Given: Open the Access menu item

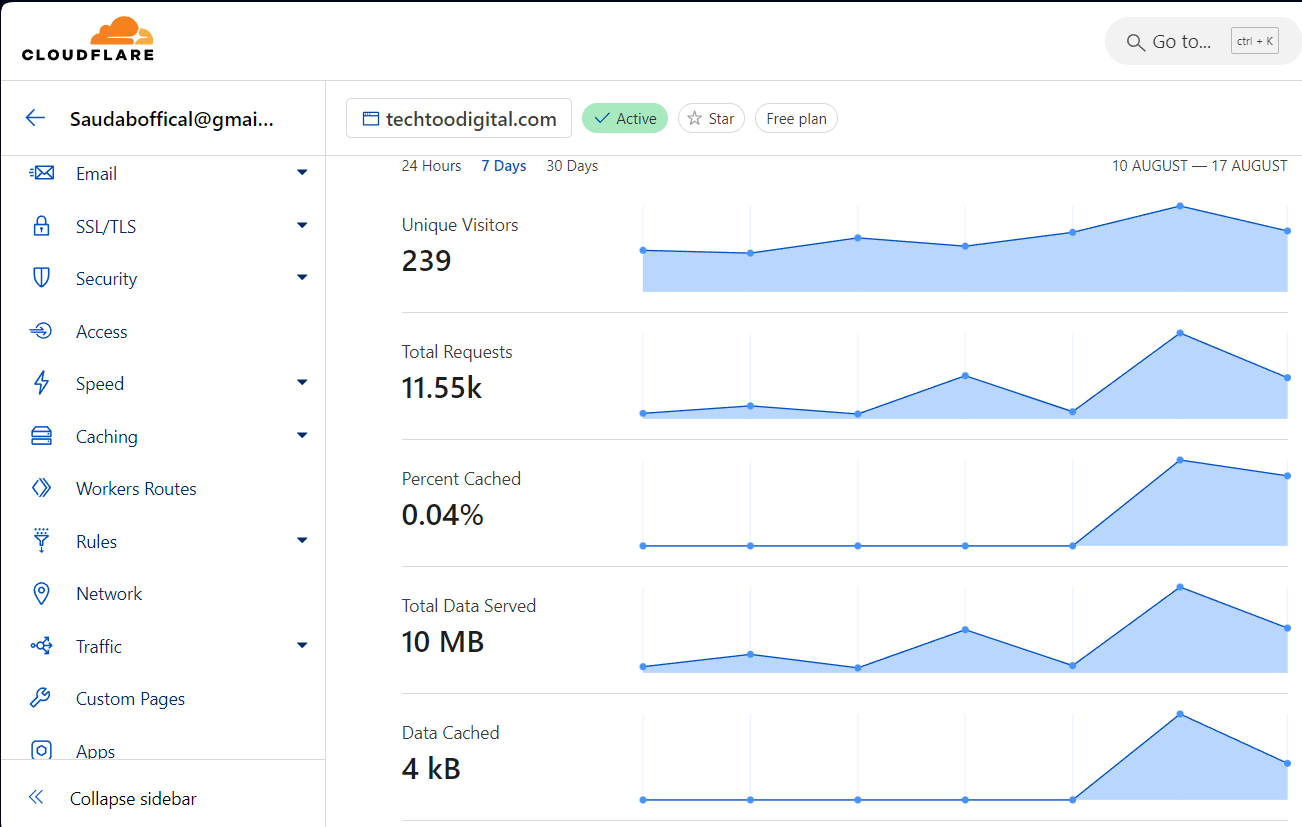Looking at the screenshot, I should pyautogui.click(x=102, y=332).
